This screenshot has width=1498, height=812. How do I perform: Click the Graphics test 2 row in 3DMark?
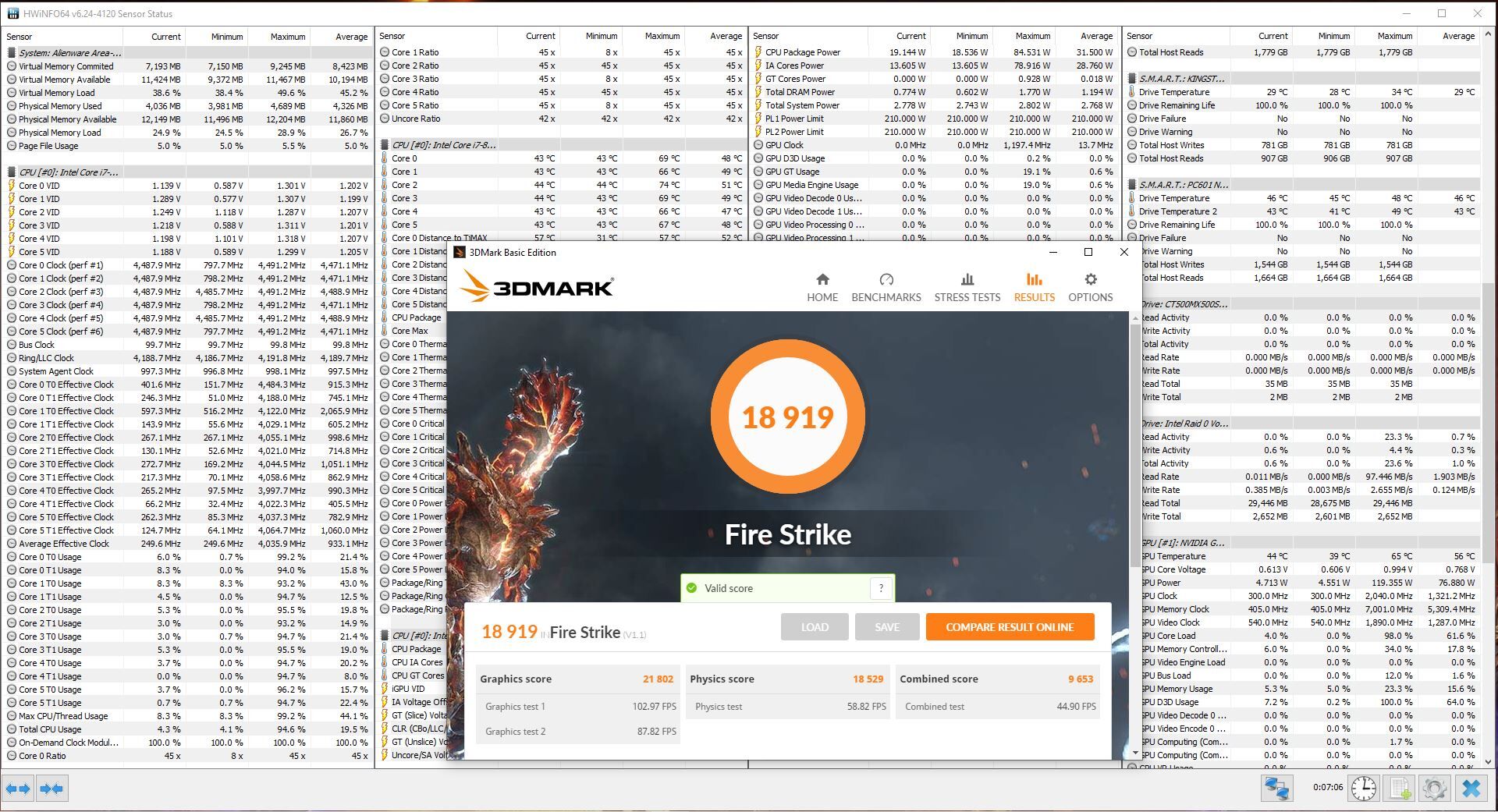pyautogui.click(x=578, y=732)
